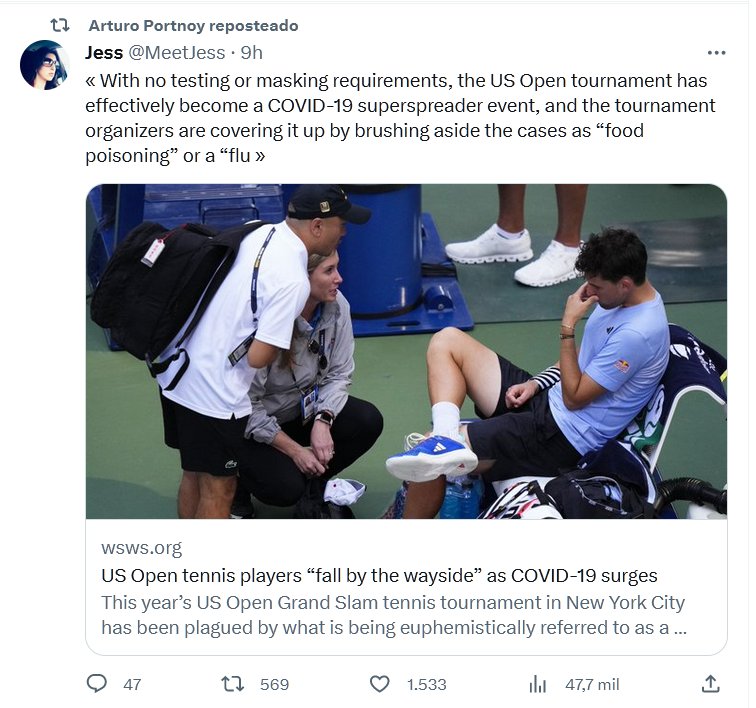Click the 47,7 mil views count
Image resolution: width=756 pixels, height=708 pixels.
(592, 685)
